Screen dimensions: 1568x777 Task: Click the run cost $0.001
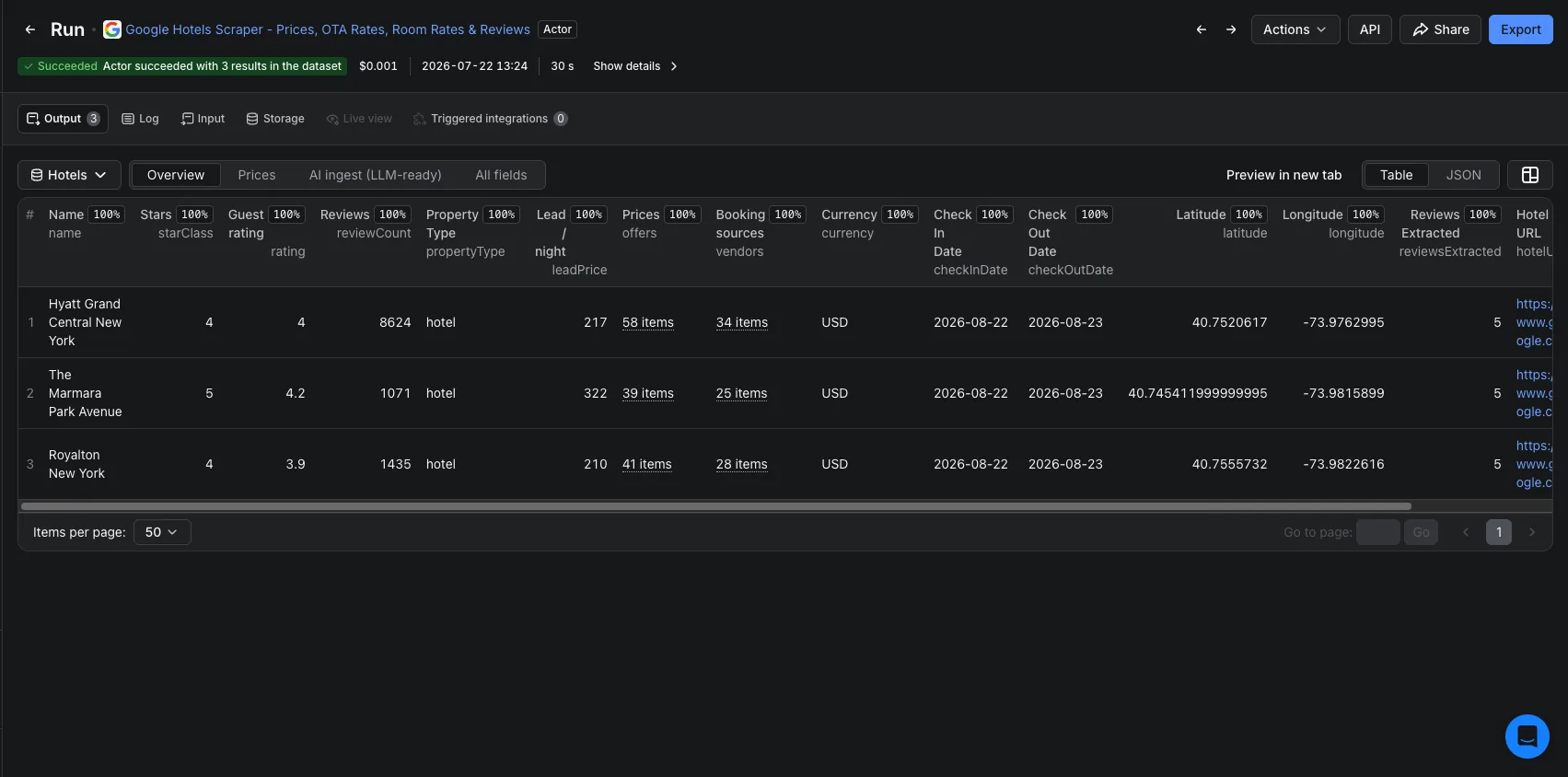click(378, 66)
